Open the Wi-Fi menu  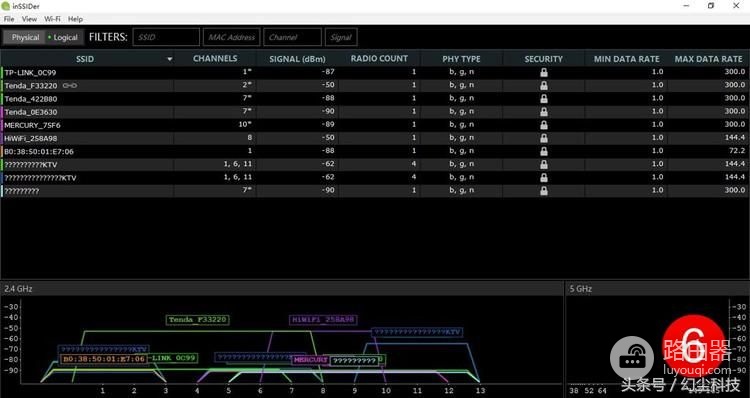click(52, 19)
